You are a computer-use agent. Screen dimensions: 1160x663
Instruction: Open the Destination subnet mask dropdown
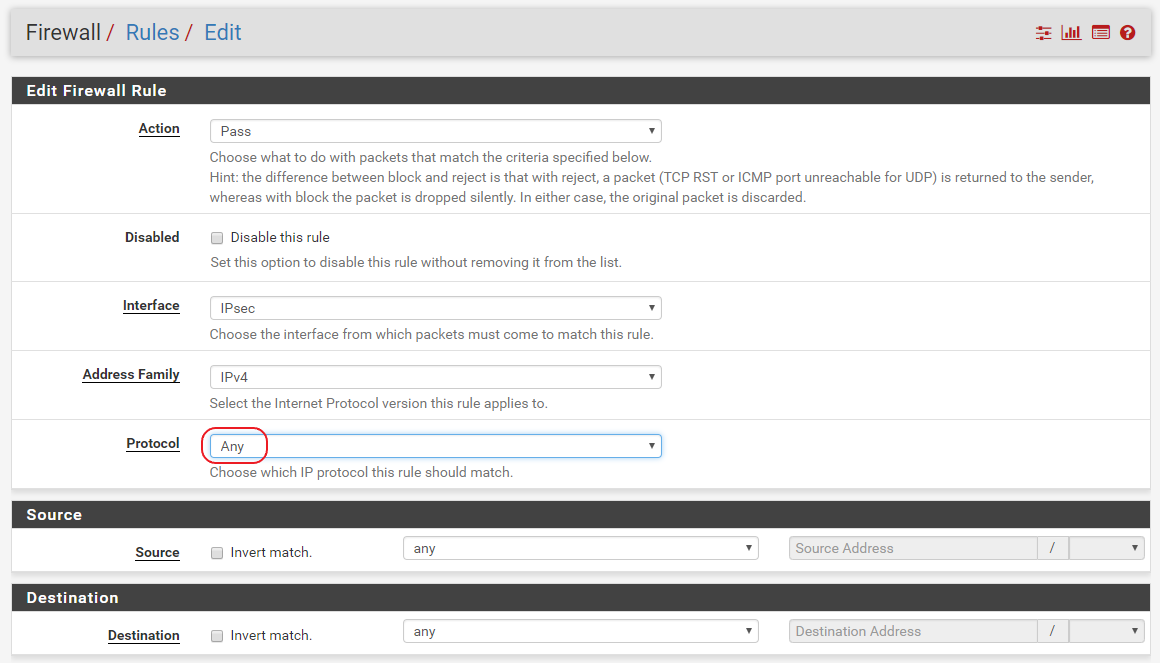pos(1107,631)
